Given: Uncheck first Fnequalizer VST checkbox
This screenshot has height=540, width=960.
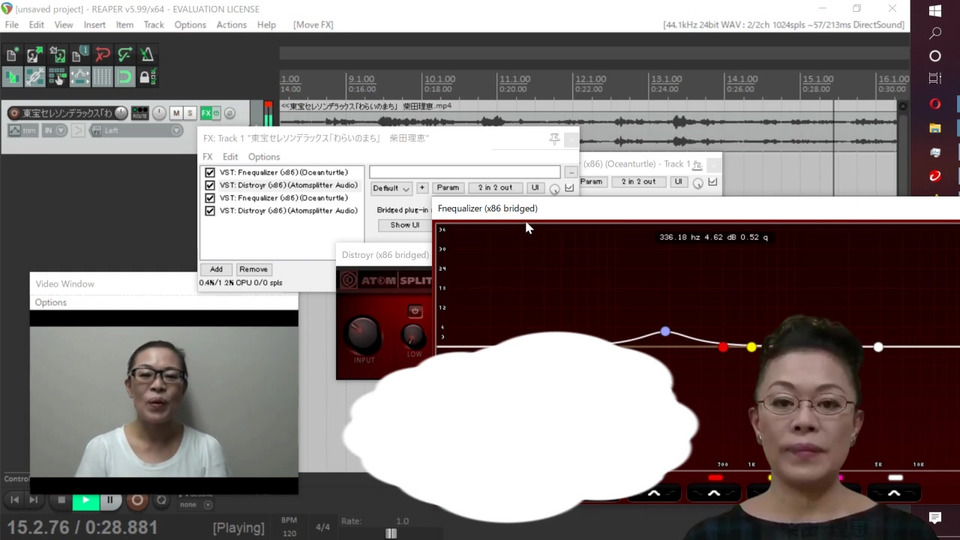Looking at the screenshot, I should pos(210,173).
